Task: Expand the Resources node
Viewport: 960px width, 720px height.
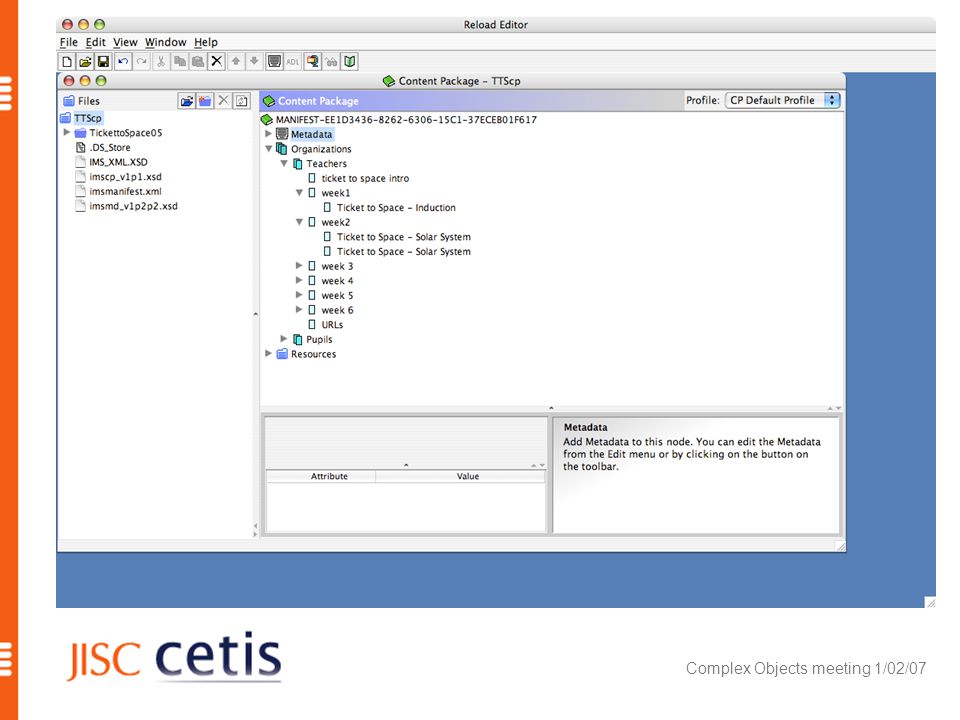Action: click(x=268, y=353)
